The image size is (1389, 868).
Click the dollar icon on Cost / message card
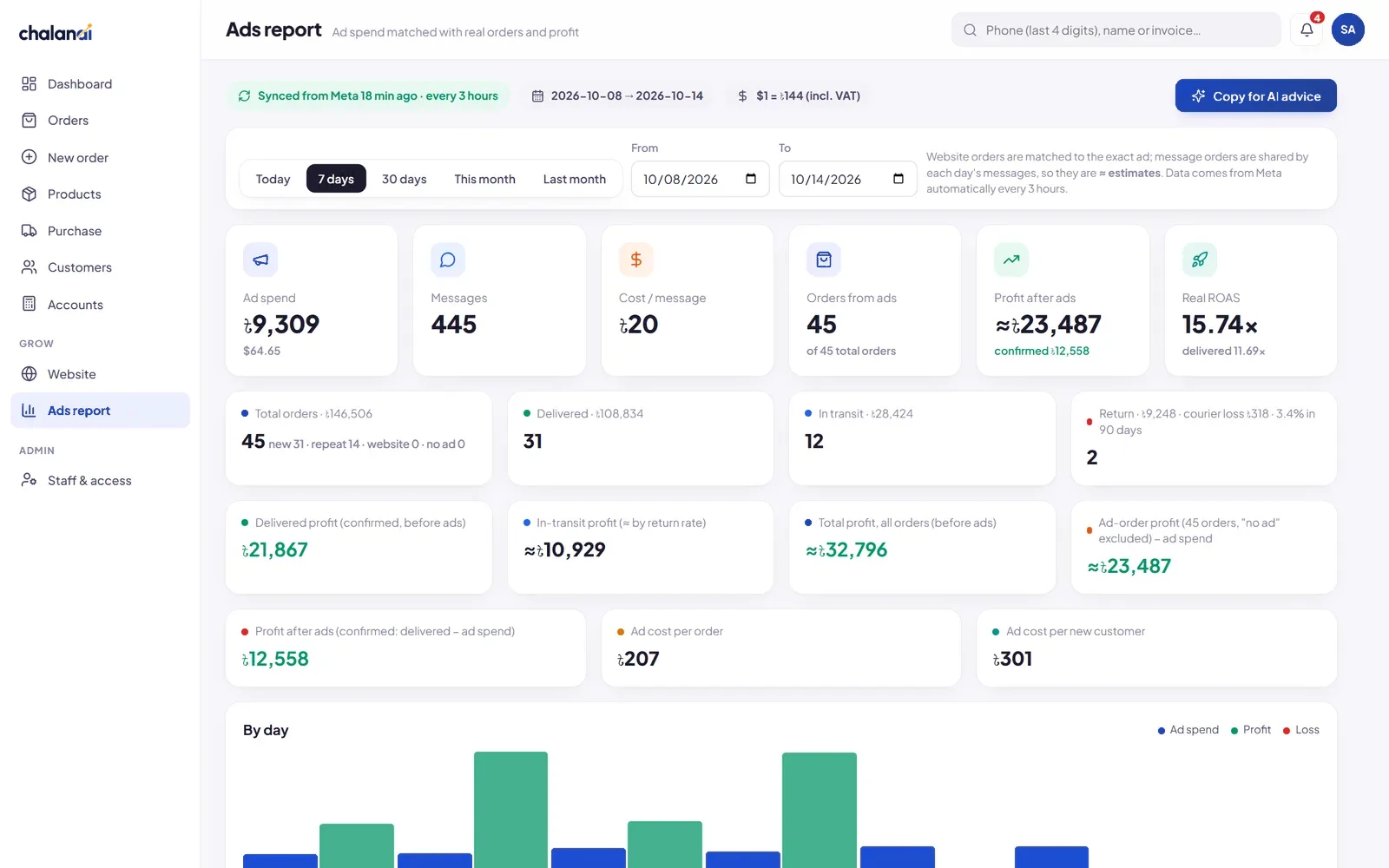point(636,260)
